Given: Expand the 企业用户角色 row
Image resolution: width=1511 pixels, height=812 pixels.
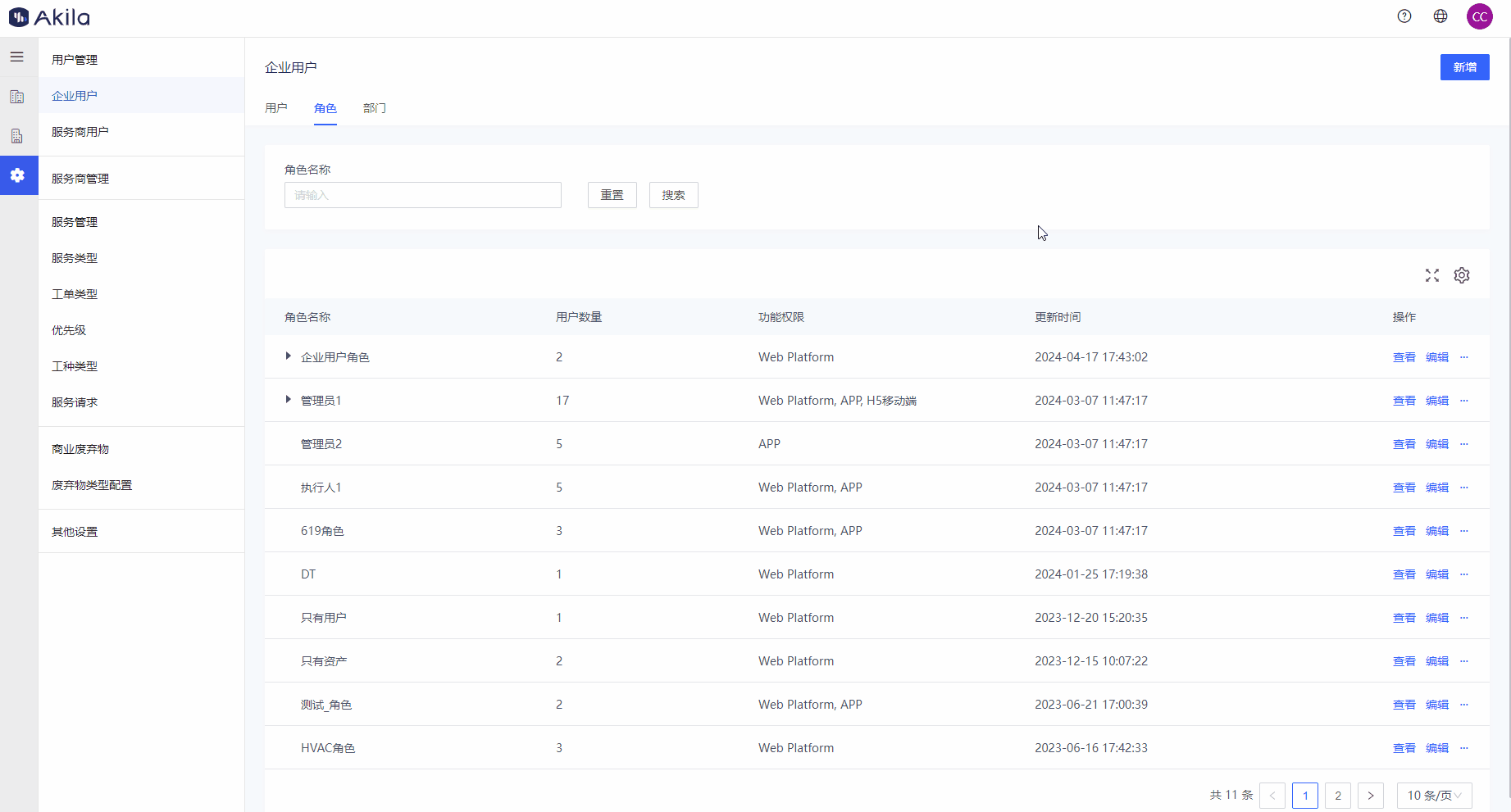Looking at the screenshot, I should 288,356.
